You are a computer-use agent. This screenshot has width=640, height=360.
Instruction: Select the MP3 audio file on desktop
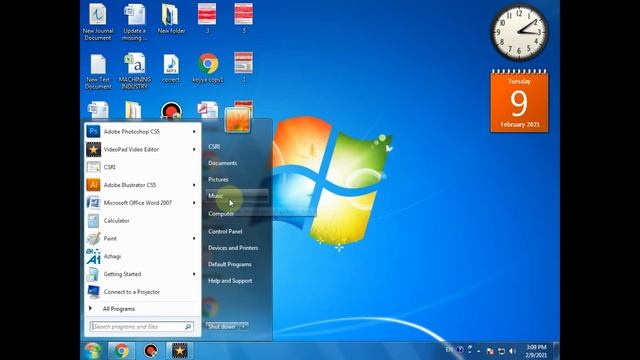tap(171, 68)
